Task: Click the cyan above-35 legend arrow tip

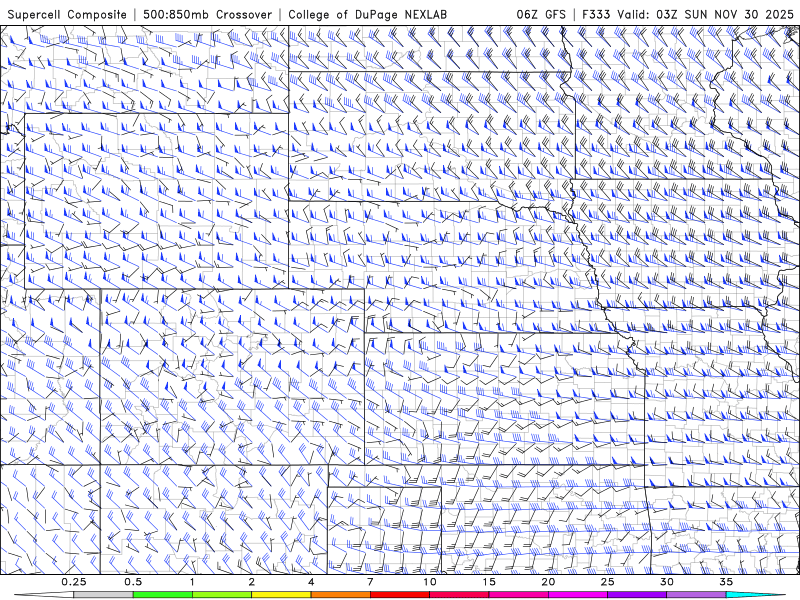Action: [x=755, y=595]
